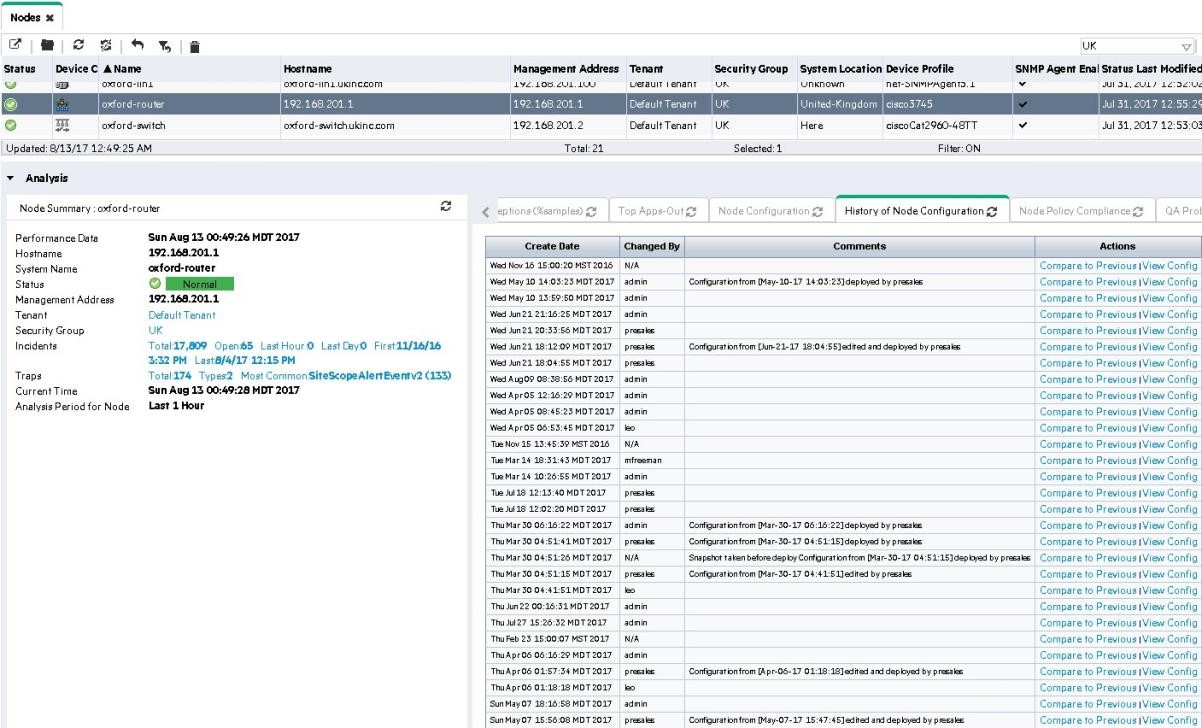Compare to Previous for May 10 14:03:23 entry
Screen dimensions: 1202x728
[x=1088, y=282]
